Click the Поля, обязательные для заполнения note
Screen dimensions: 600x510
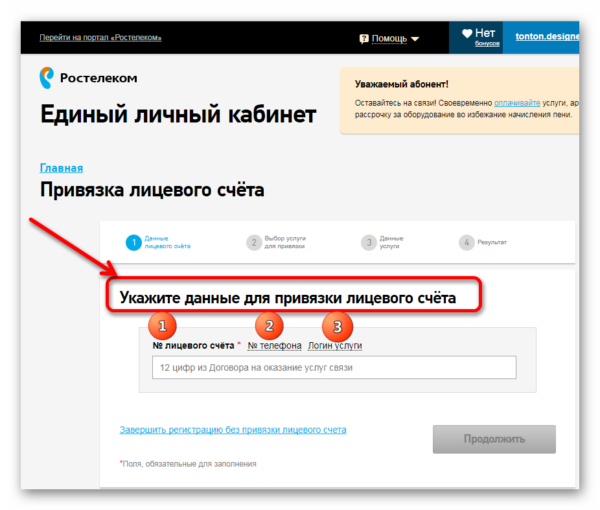point(188,464)
